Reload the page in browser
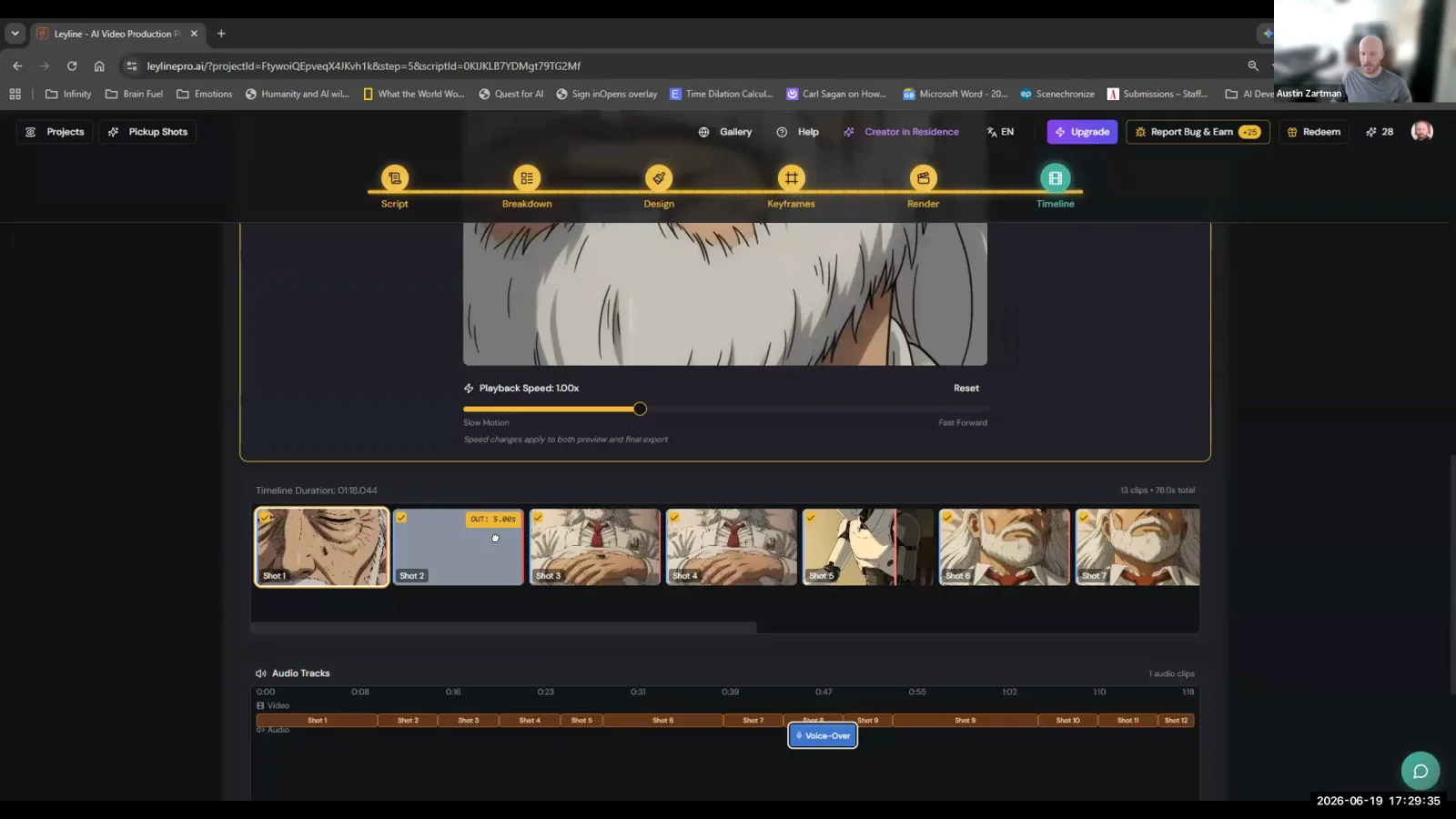 (x=72, y=66)
